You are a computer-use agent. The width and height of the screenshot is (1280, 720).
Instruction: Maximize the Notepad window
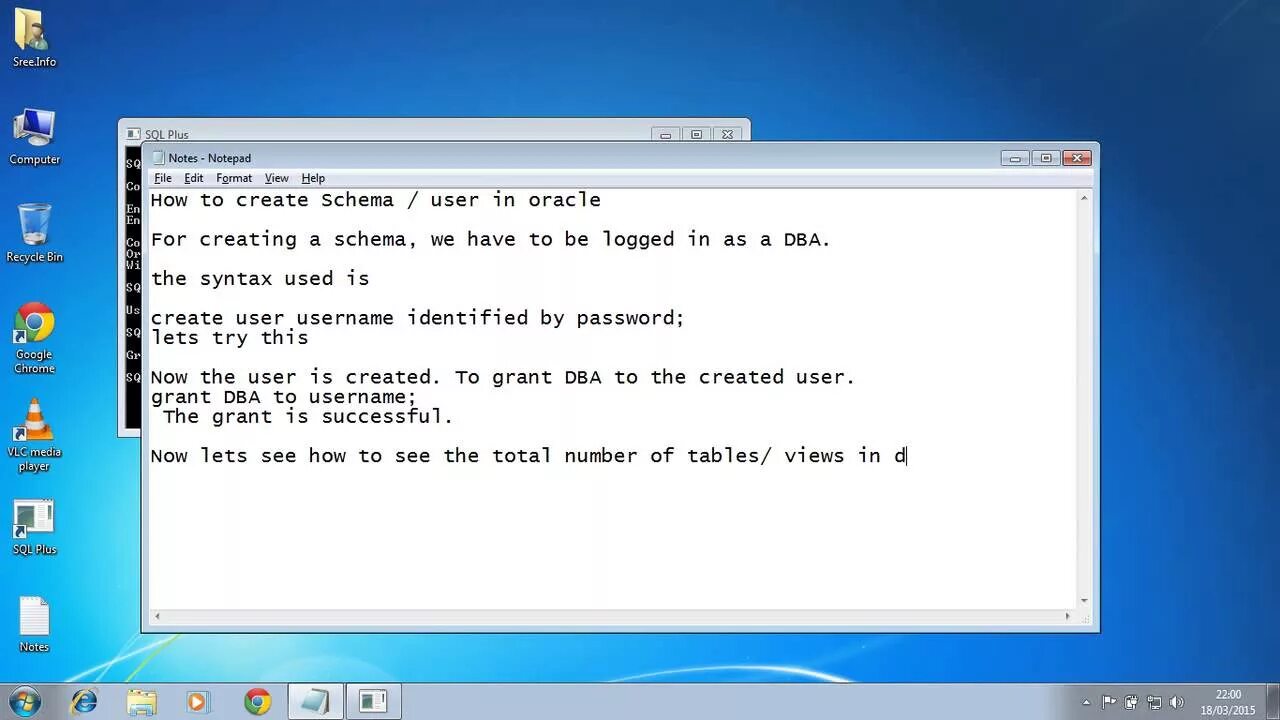pyautogui.click(x=1046, y=158)
